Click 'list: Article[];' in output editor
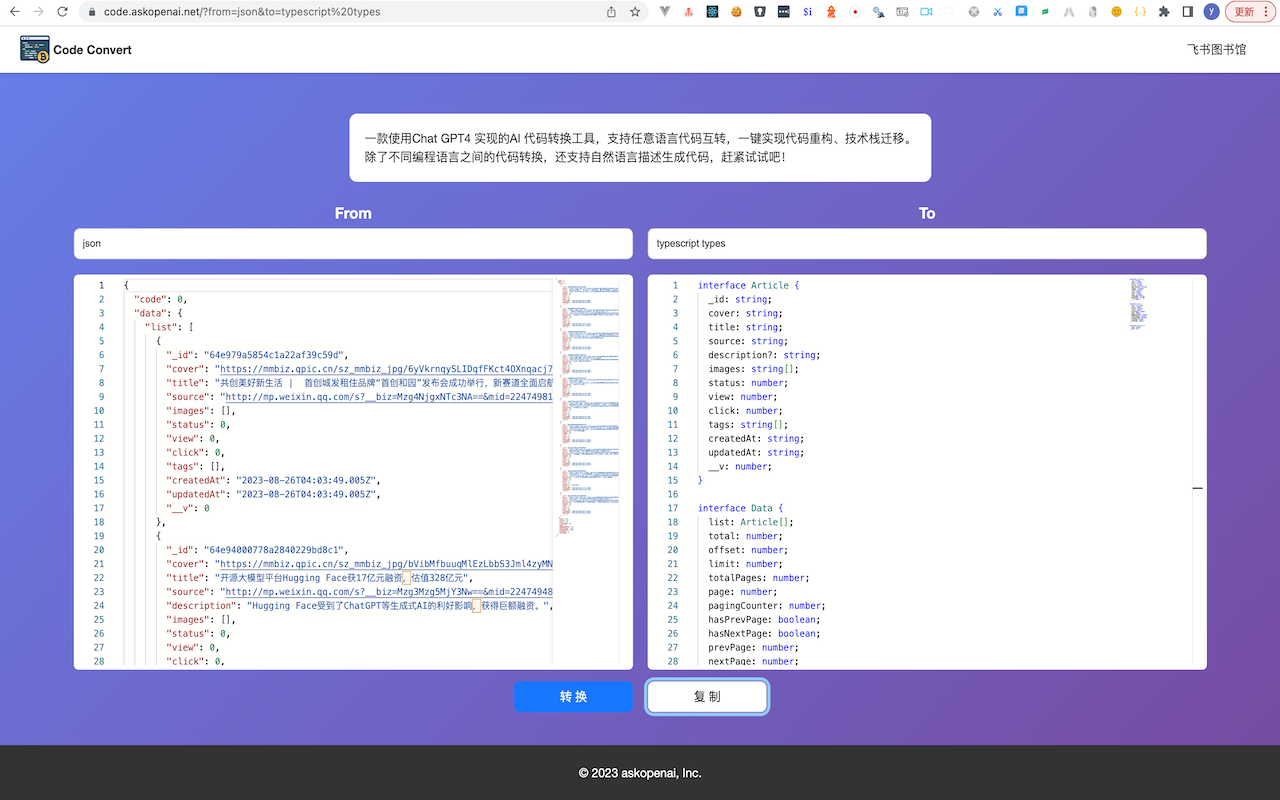Screen dimensions: 1280x800 coord(751,522)
